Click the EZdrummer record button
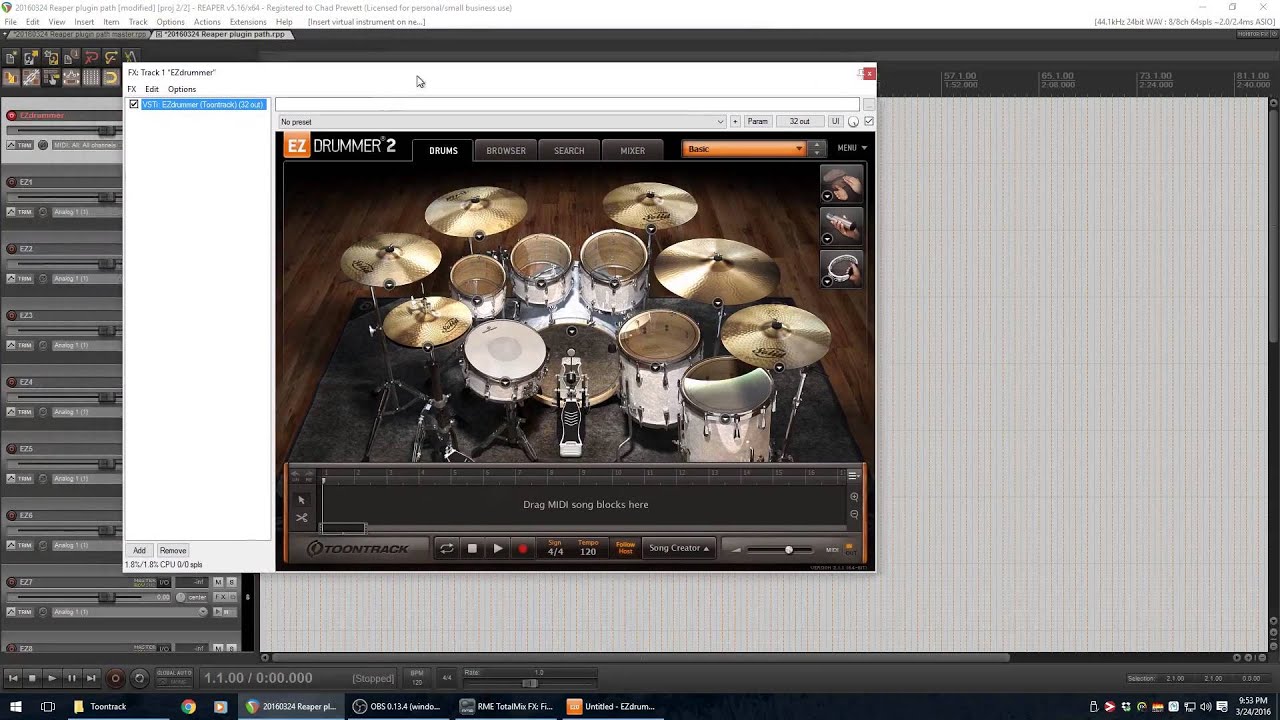The image size is (1280, 720). 522,548
